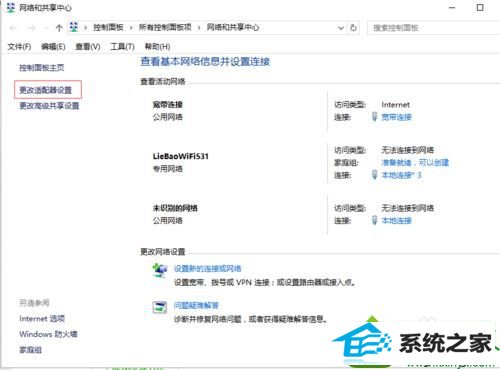
Task: Open the 文件(F) menu
Action: 19,47
